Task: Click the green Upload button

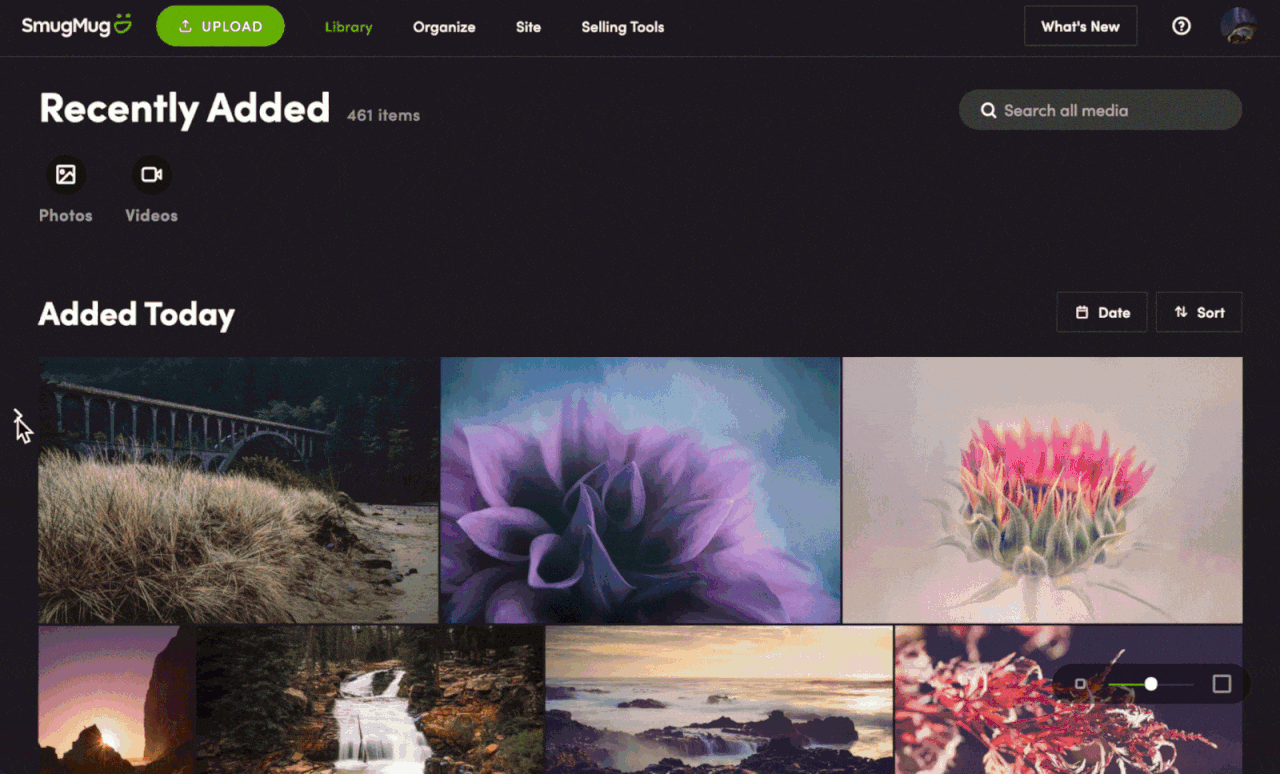Action: coord(220,26)
